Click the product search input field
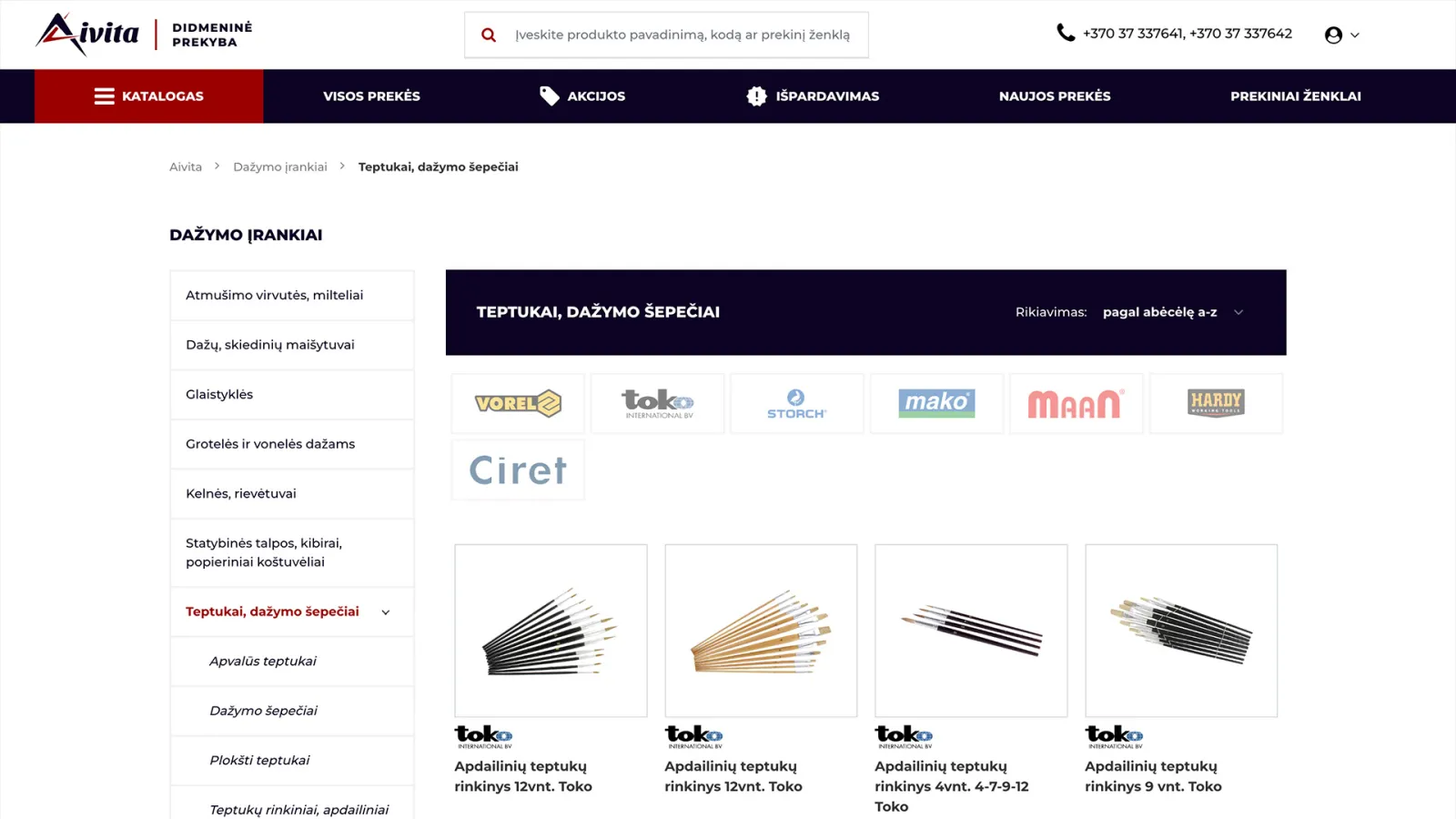1456x819 pixels. [682, 35]
